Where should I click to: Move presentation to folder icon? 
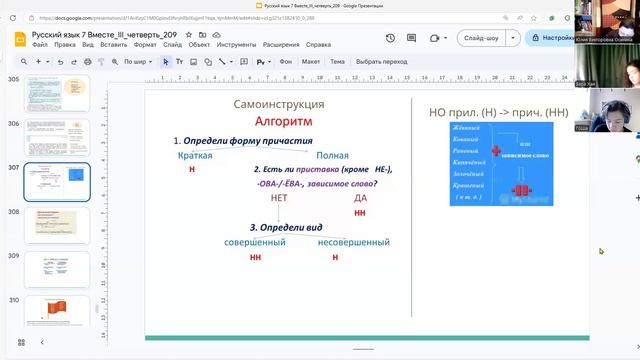click(202, 35)
